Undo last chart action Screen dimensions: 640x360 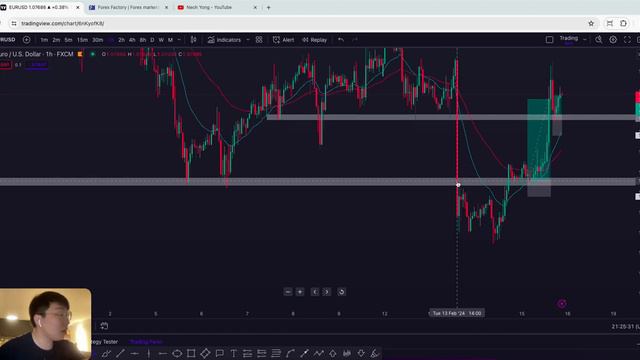coord(341,40)
